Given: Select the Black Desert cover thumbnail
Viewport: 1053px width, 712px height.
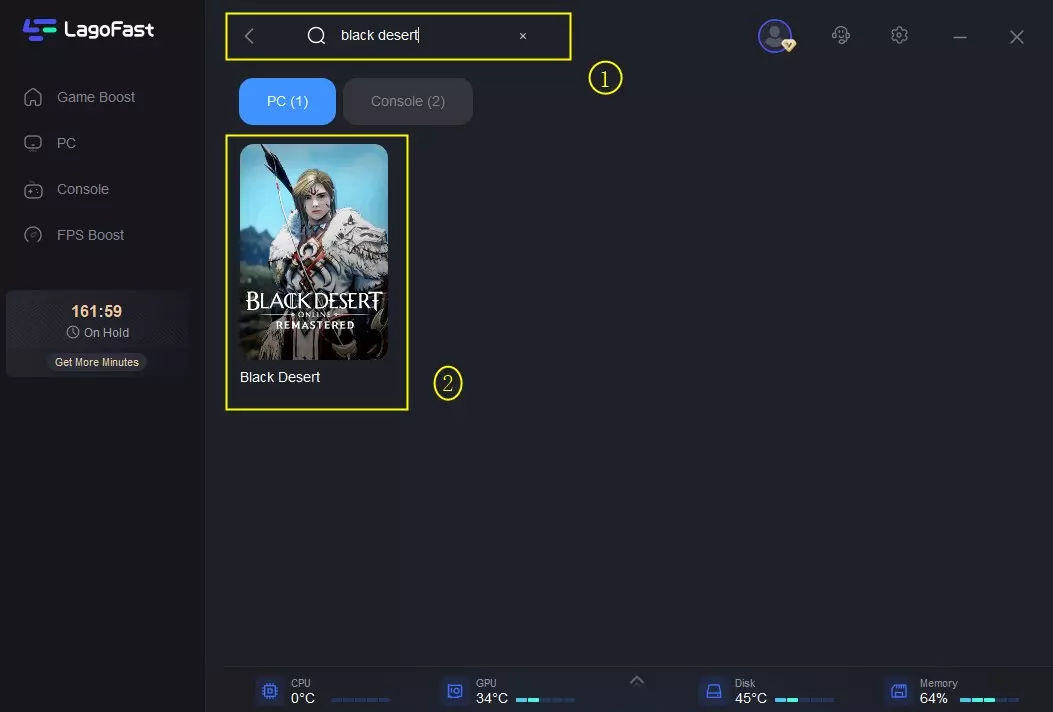Looking at the screenshot, I should 314,252.
